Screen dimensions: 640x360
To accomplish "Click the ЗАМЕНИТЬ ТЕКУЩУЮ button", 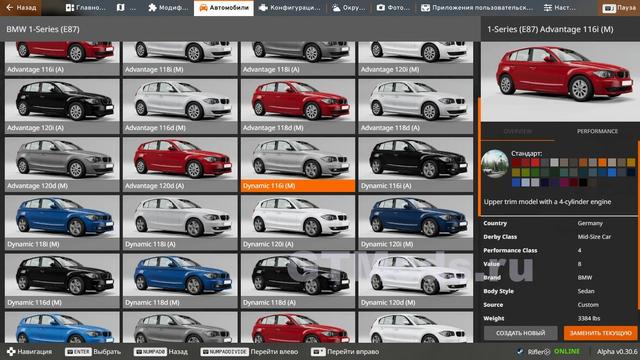I will click(x=600, y=333).
